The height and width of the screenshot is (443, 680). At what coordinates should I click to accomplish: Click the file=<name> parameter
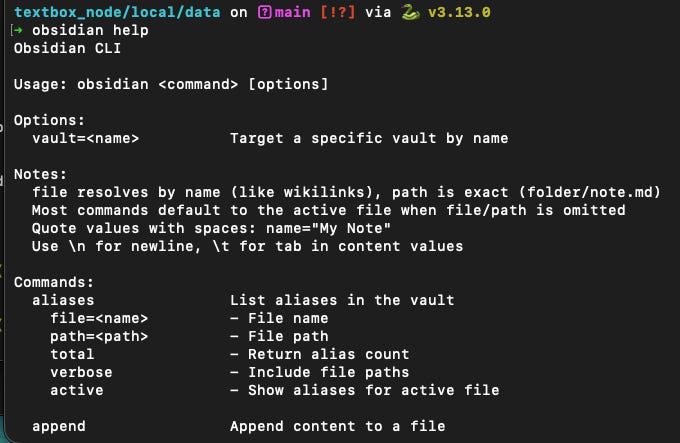point(99,319)
